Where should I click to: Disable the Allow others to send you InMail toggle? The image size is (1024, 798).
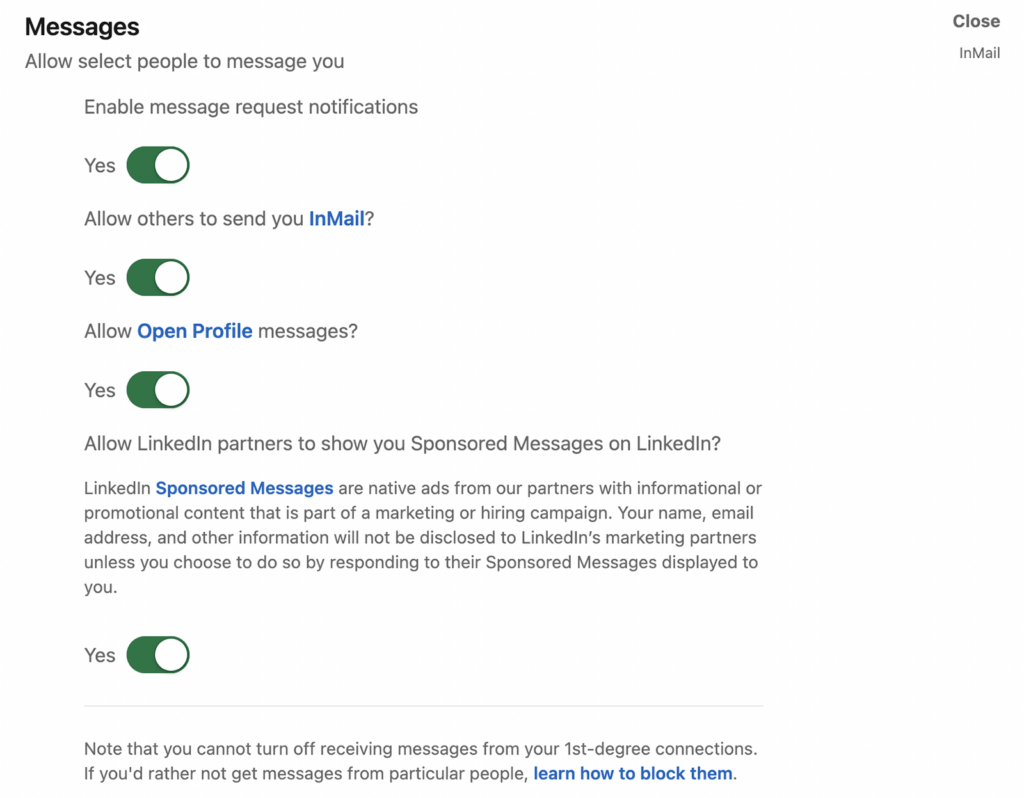click(158, 277)
